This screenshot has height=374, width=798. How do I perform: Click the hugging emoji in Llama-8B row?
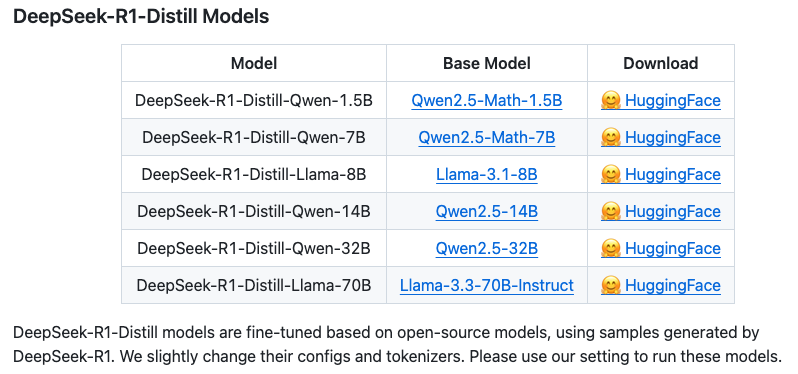tap(611, 175)
